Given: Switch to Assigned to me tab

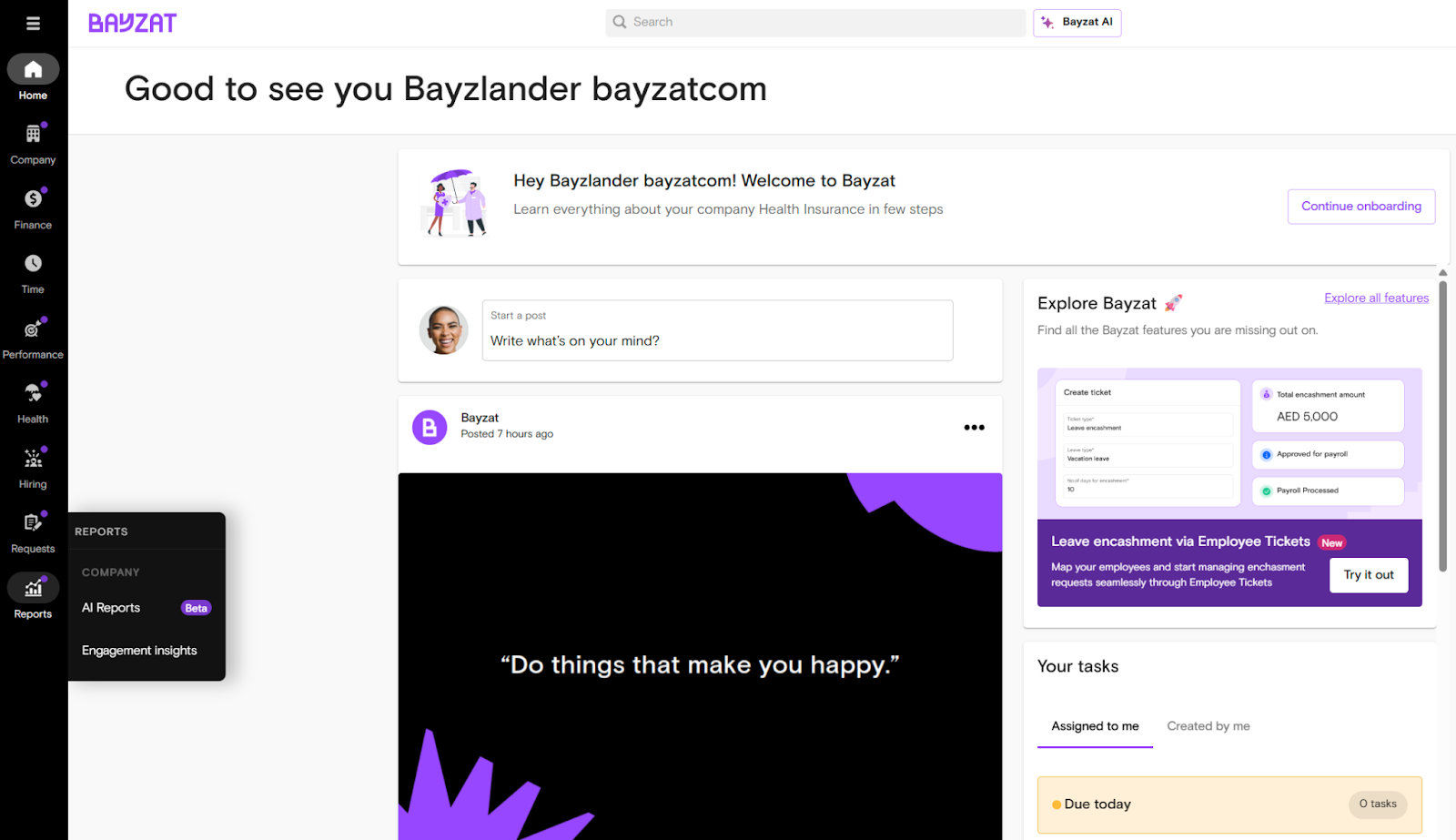Looking at the screenshot, I should (x=1095, y=726).
